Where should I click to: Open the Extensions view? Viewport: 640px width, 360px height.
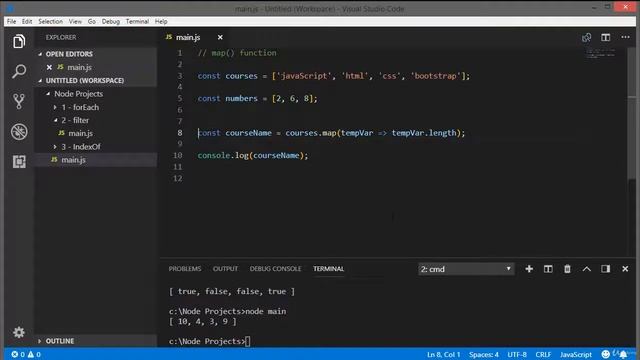19,162
